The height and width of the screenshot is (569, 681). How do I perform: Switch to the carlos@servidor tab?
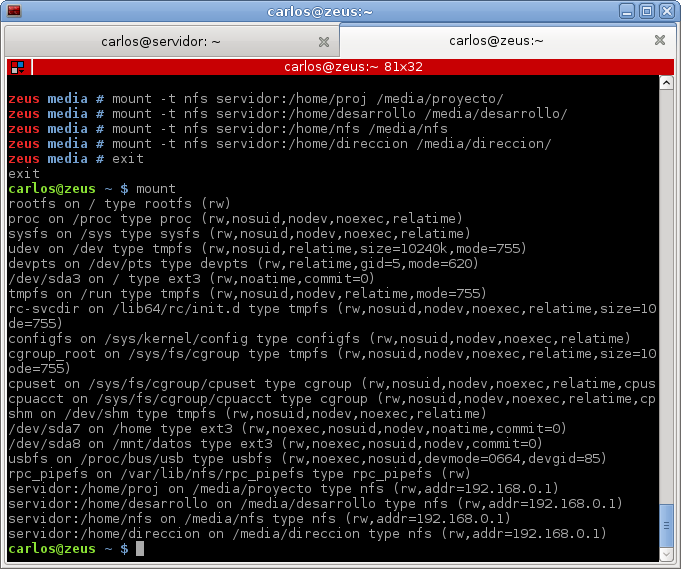[172, 41]
